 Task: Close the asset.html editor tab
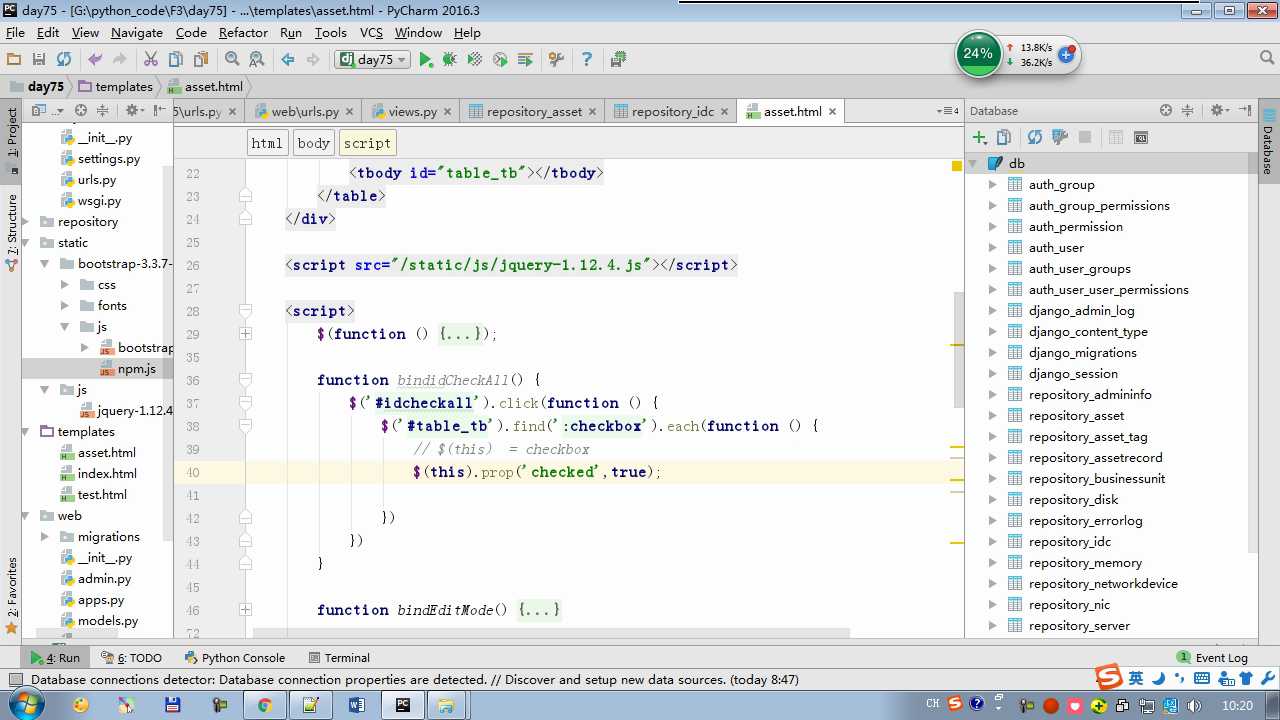click(x=832, y=112)
